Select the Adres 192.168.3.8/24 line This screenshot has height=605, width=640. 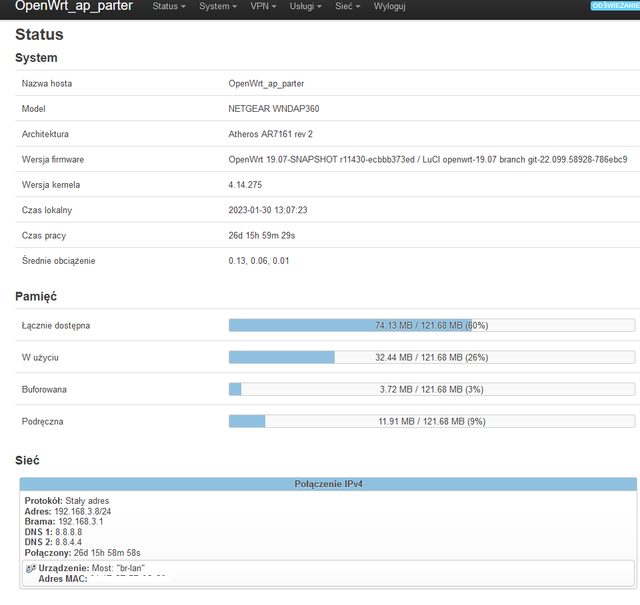(x=68, y=511)
